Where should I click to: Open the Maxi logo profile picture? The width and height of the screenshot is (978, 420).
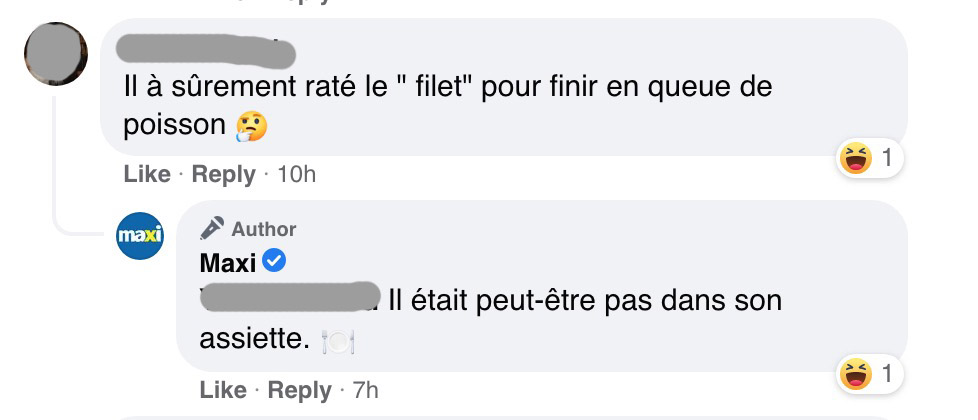pyautogui.click(x=140, y=236)
